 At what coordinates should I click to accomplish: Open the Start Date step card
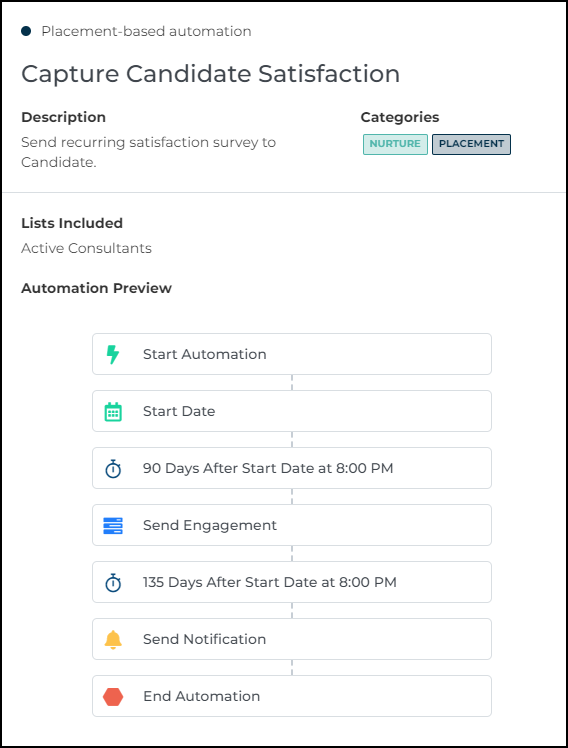click(292, 411)
